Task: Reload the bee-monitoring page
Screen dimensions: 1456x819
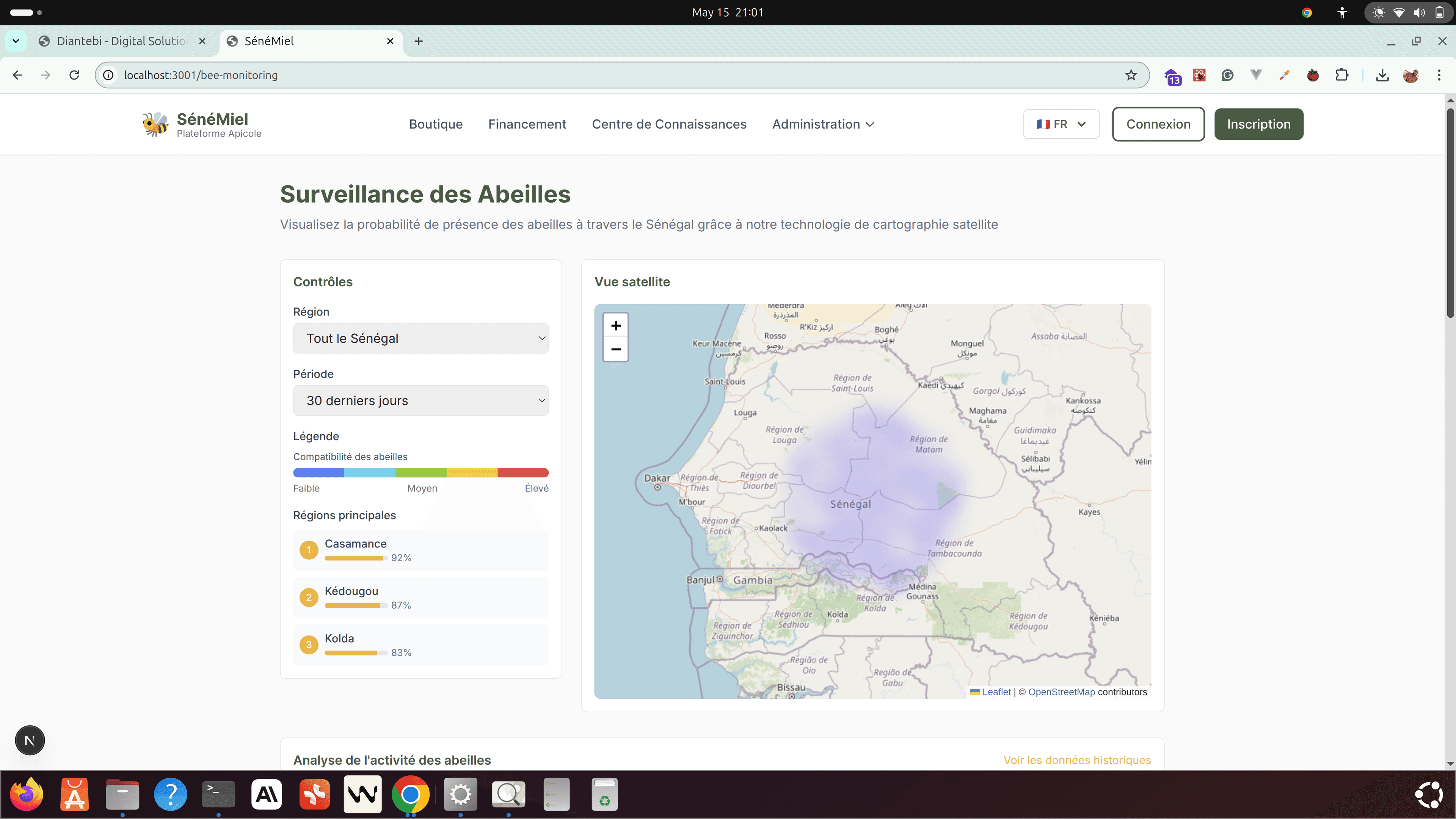Action: pyautogui.click(x=74, y=75)
